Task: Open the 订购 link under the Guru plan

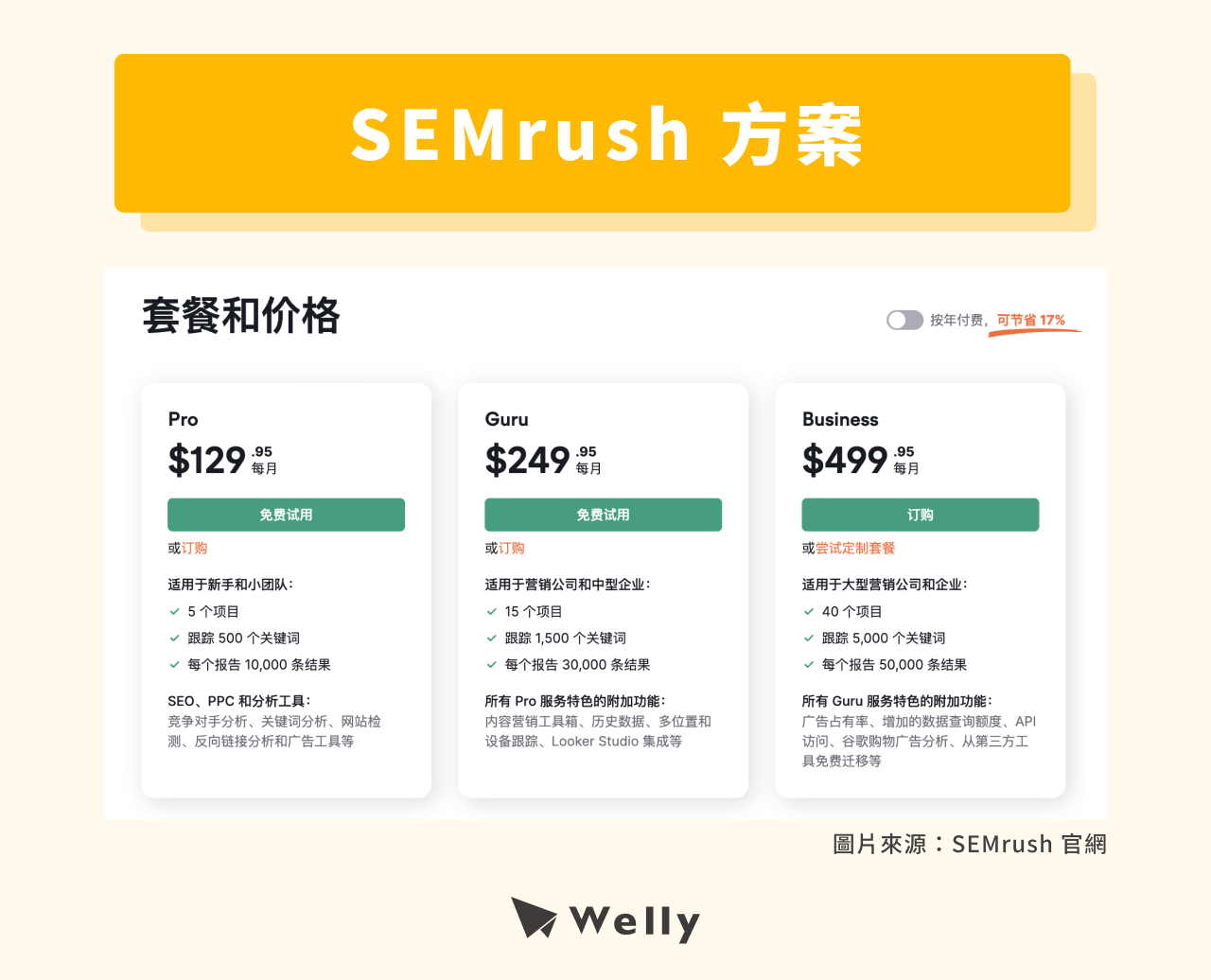Action: coord(514,547)
